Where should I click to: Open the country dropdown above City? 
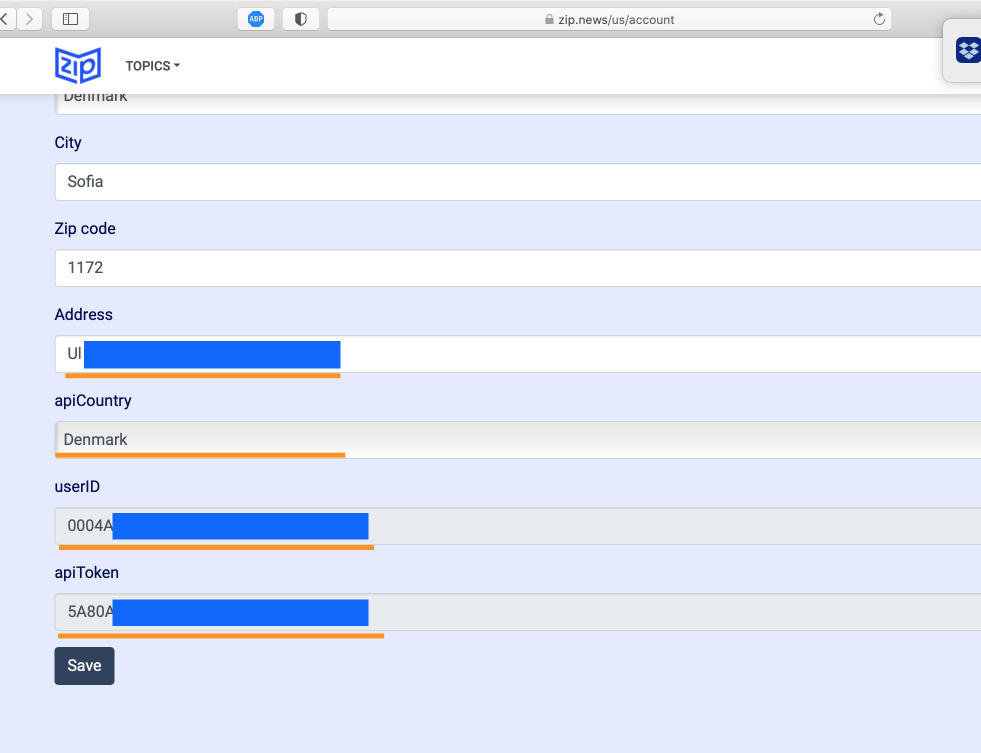(518, 100)
